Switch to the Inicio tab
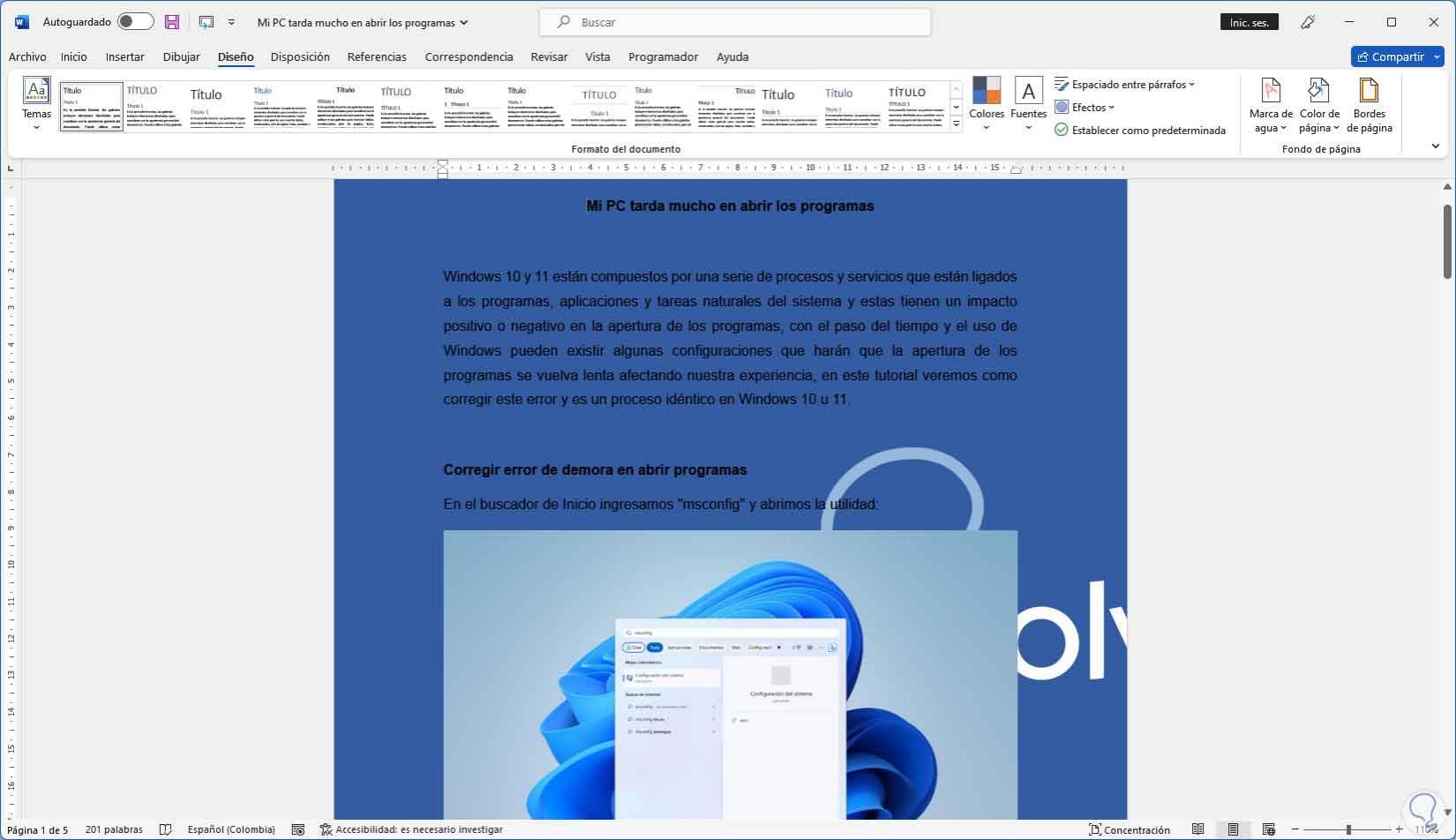Screen dimensions: 1456x840 click(x=74, y=56)
